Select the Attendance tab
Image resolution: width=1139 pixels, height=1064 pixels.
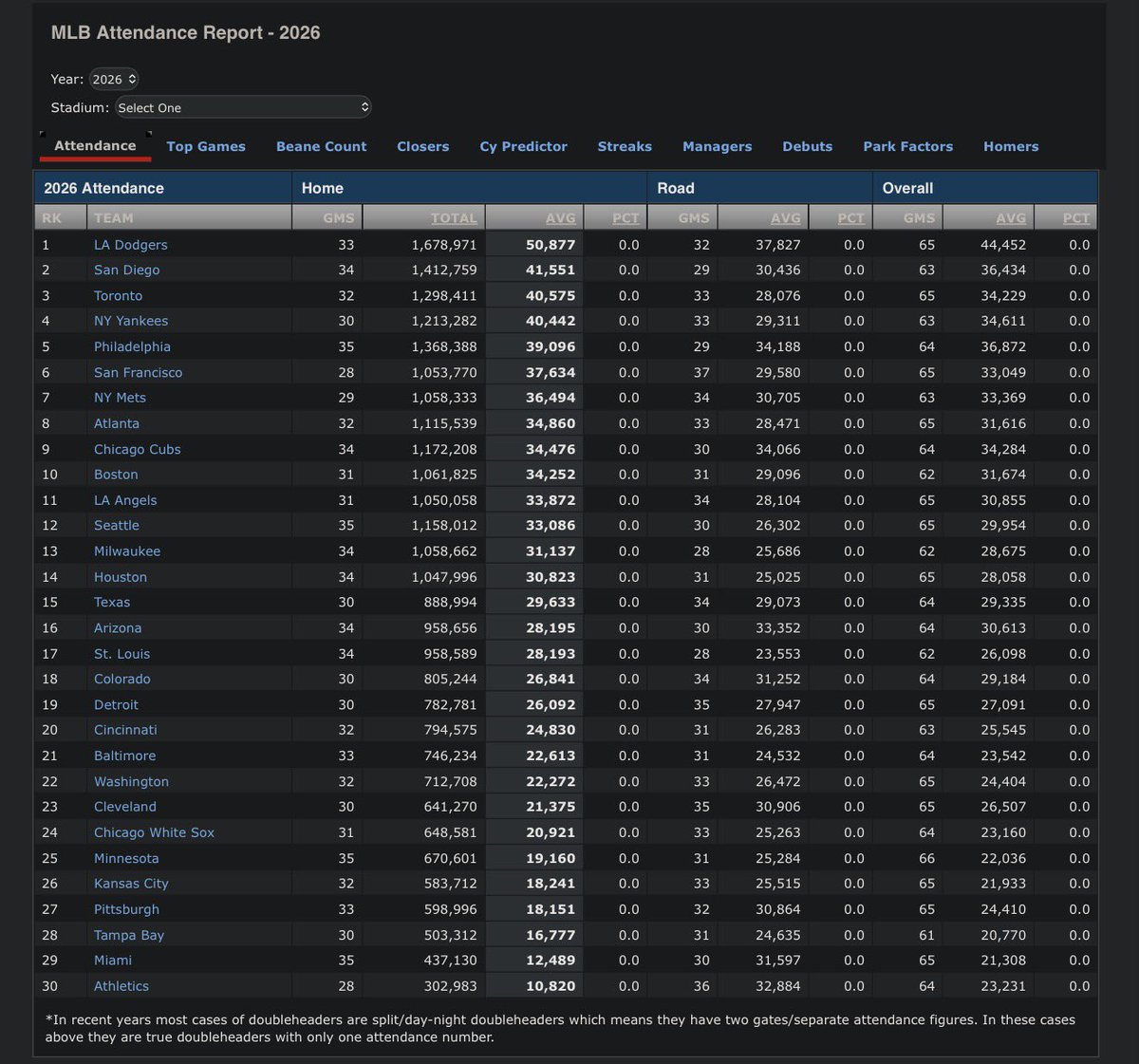click(95, 145)
